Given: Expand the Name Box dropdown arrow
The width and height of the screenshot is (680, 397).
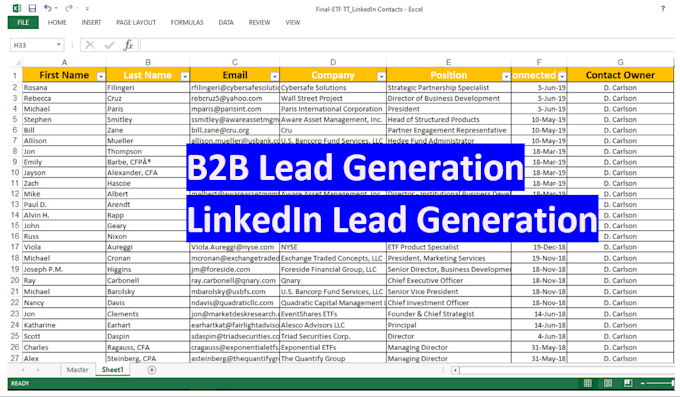Looking at the screenshot, I should [58, 45].
